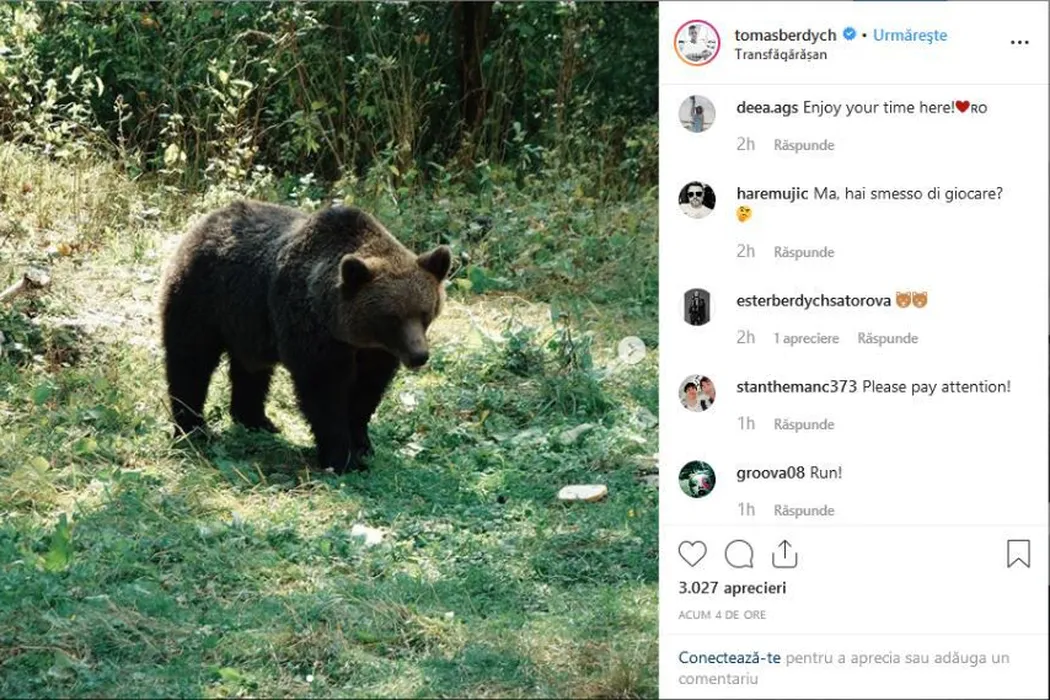Click the share post icon

[x=785, y=554]
